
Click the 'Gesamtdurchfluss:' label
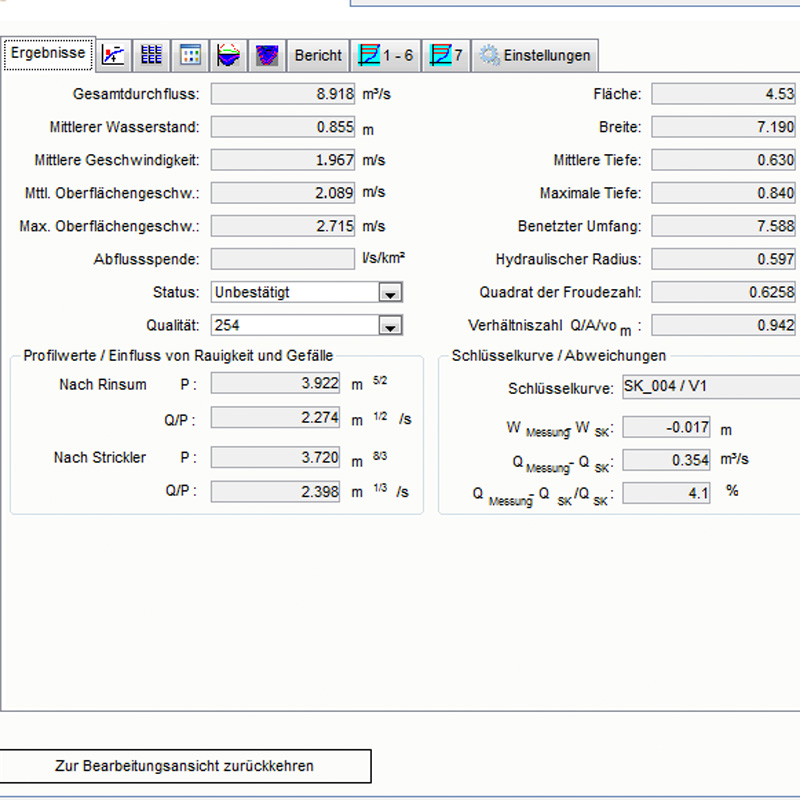click(x=136, y=94)
